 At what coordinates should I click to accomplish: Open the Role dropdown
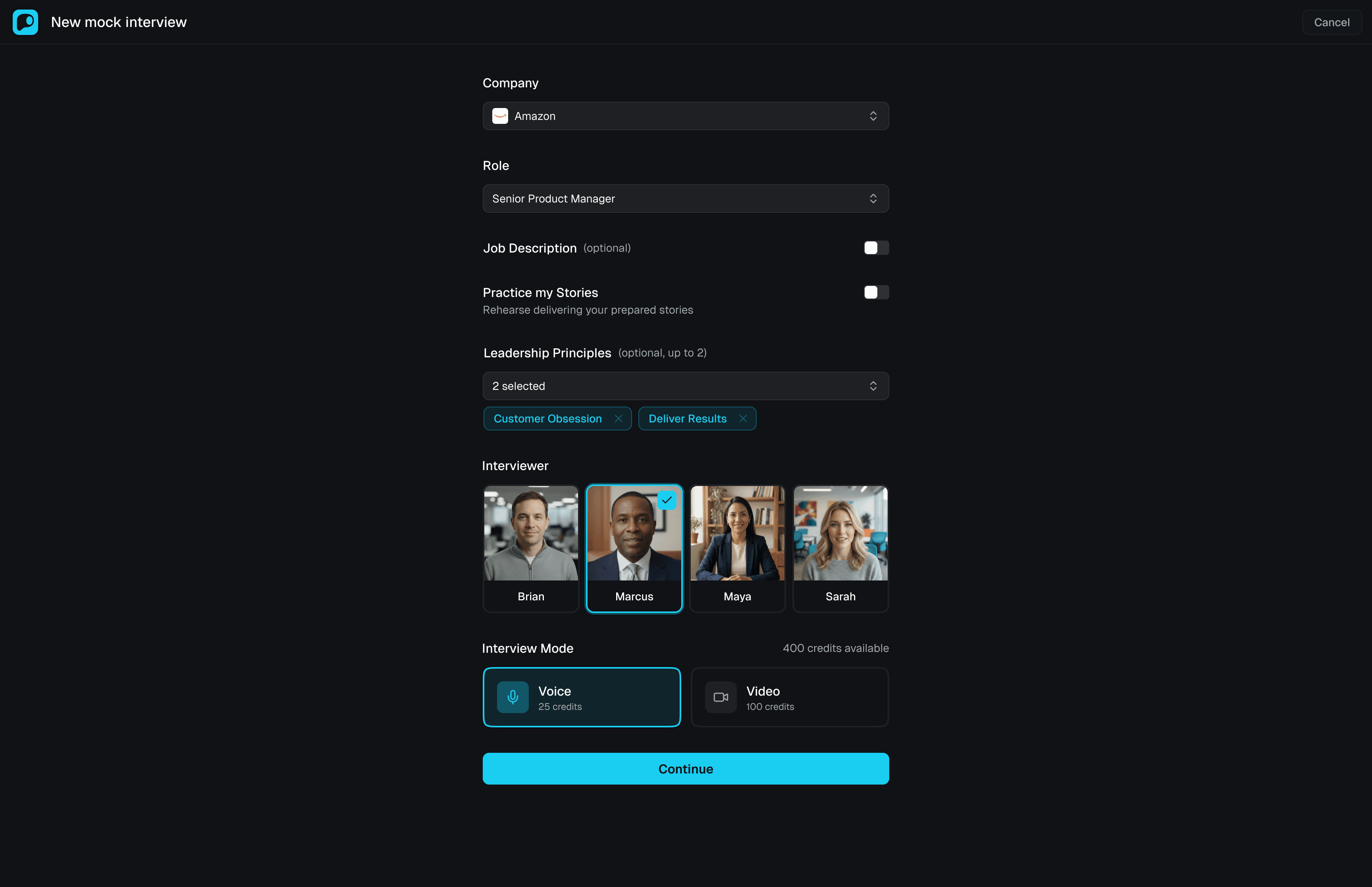click(x=685, y=198)
